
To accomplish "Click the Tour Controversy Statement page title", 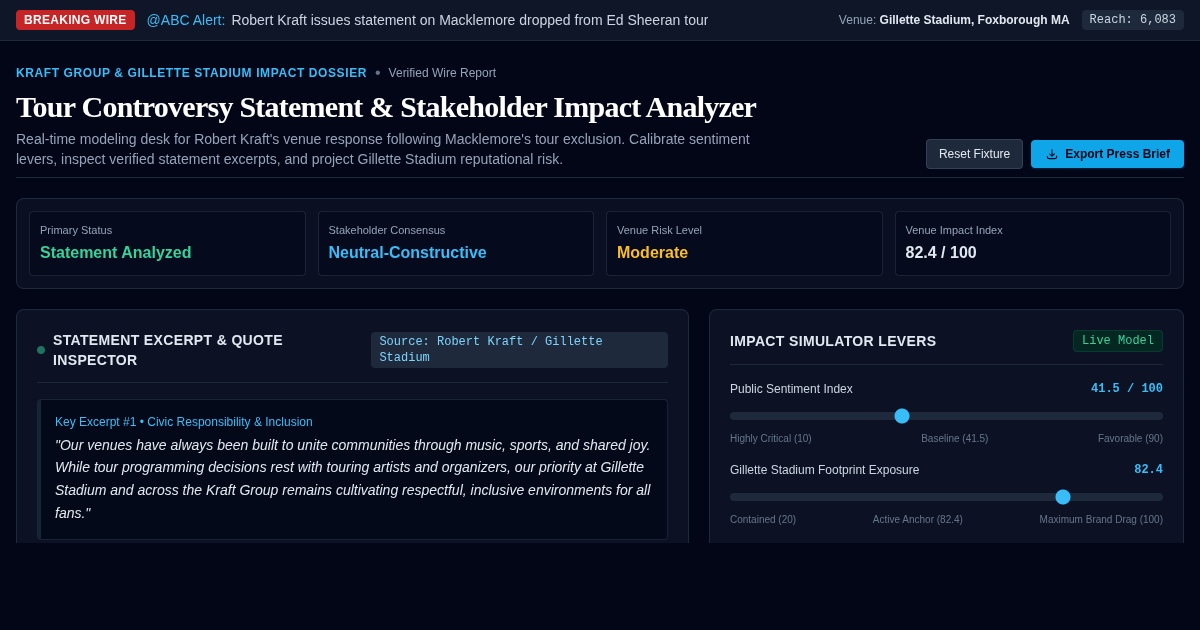I will pyautogui.click(x=386, y=107).
